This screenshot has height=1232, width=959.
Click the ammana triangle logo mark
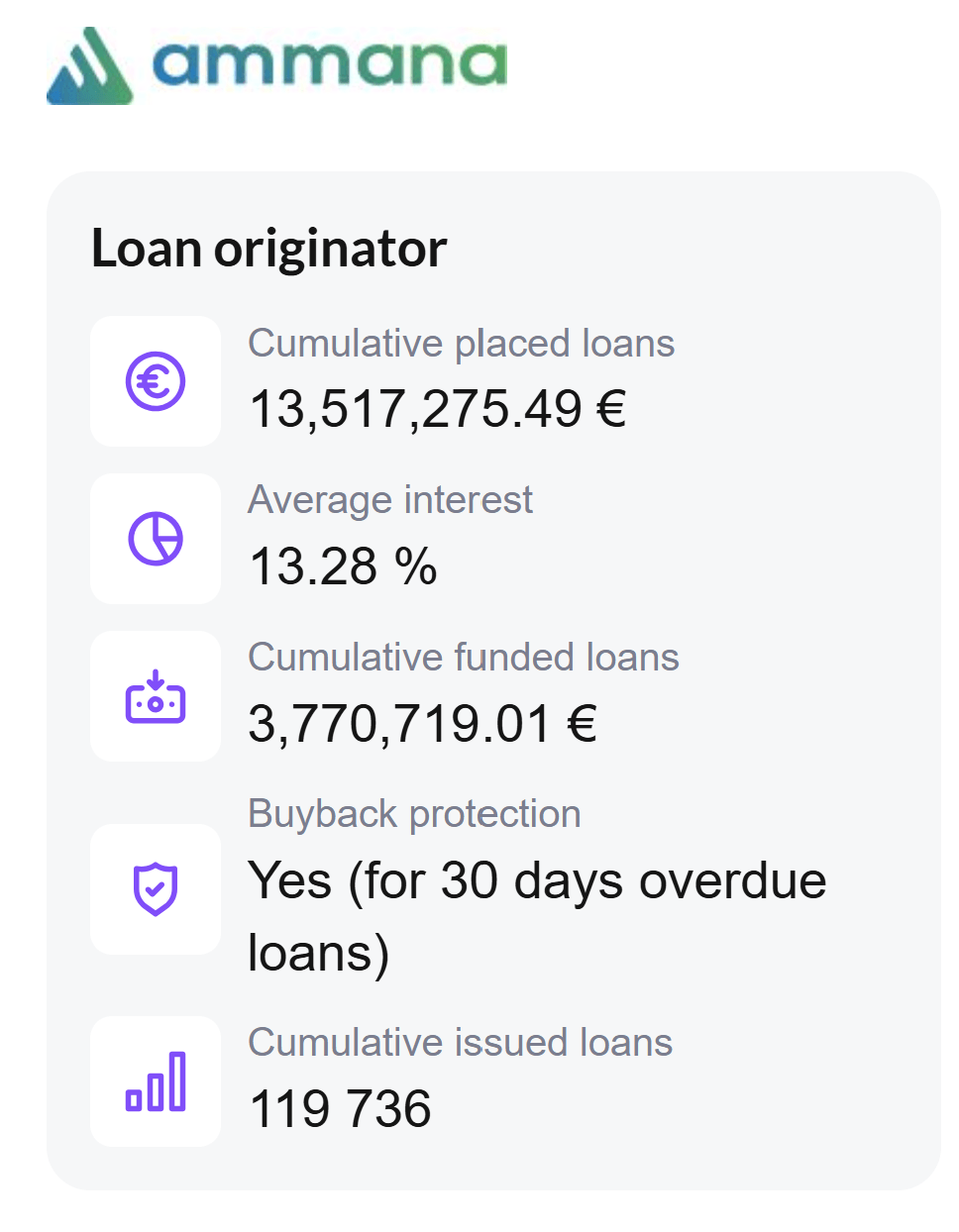click(x=90, y=67)
